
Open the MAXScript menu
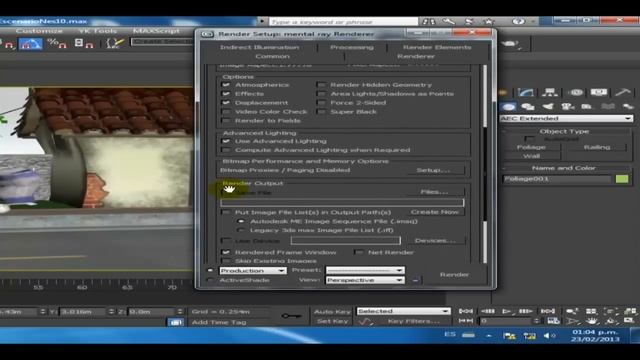156,31
